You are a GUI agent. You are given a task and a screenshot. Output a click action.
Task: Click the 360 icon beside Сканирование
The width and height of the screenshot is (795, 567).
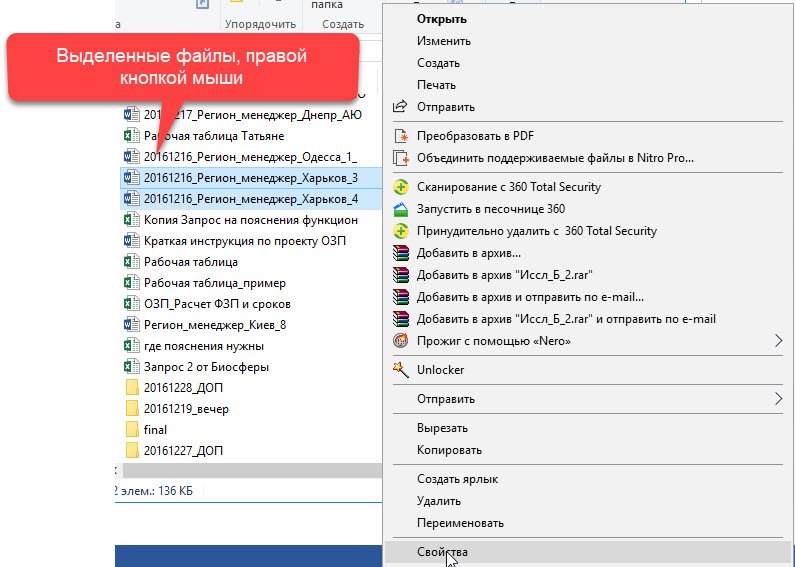pos(401,187)
